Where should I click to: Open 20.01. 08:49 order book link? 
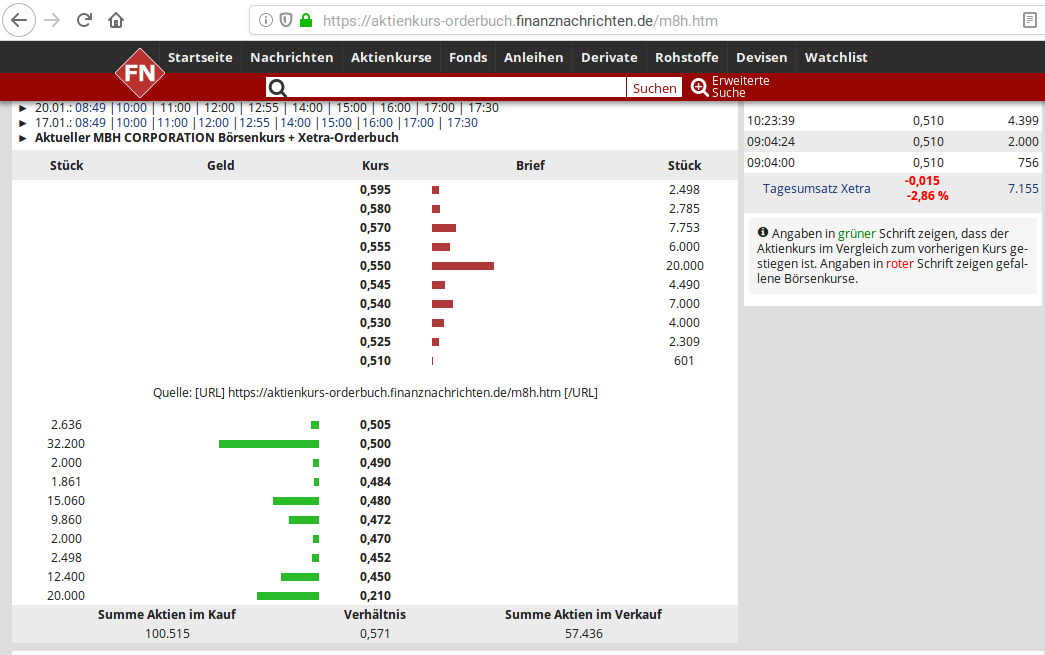[x=90, y=108]
